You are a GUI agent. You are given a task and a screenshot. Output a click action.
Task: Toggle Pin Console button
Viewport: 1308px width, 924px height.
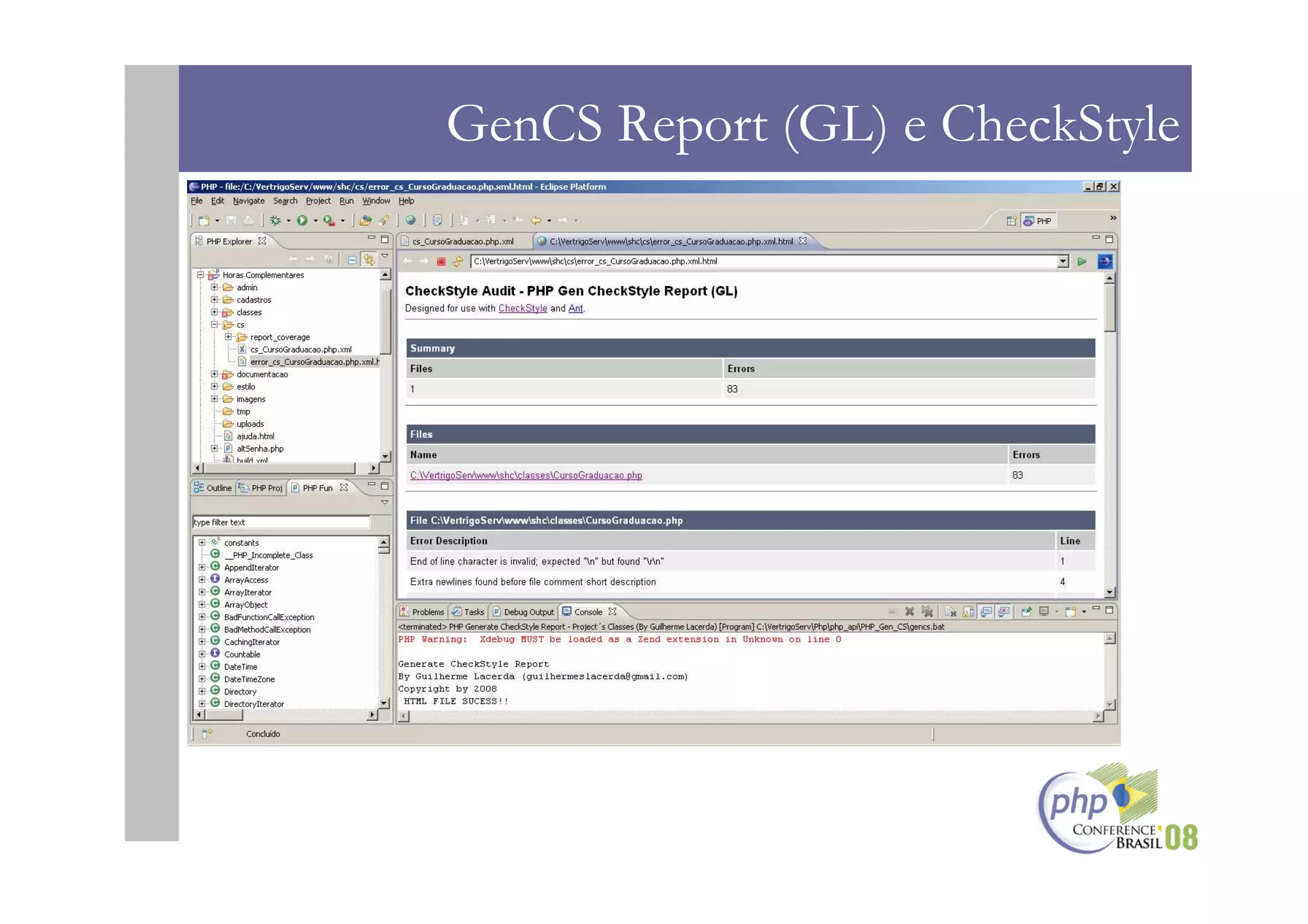tap(1026, 612)
